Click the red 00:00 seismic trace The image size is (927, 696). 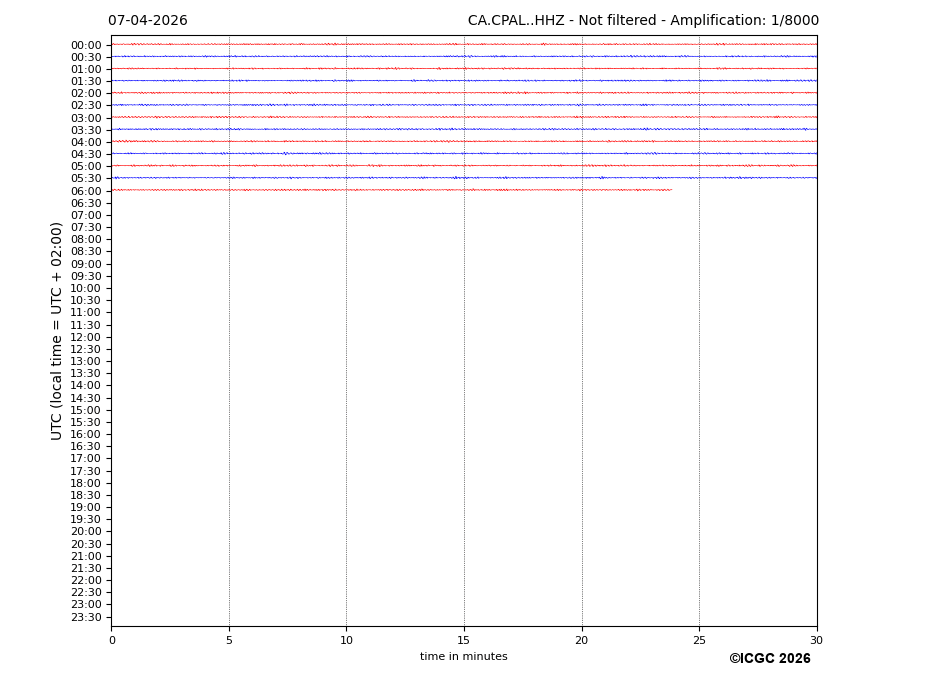463,44
